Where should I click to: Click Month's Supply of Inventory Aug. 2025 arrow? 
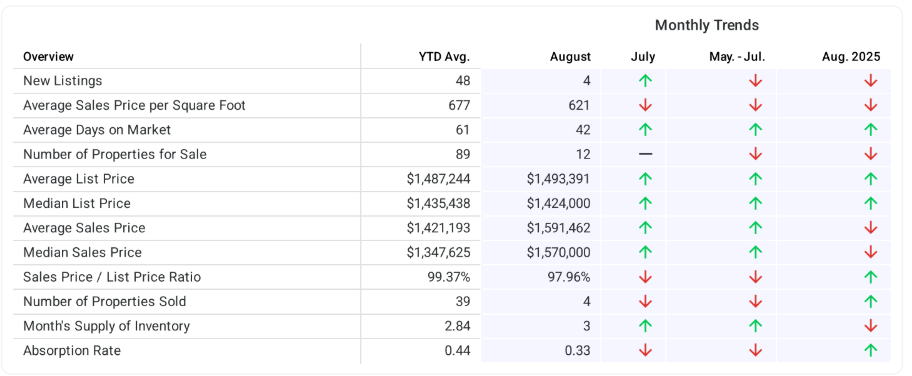click(870, 326)
